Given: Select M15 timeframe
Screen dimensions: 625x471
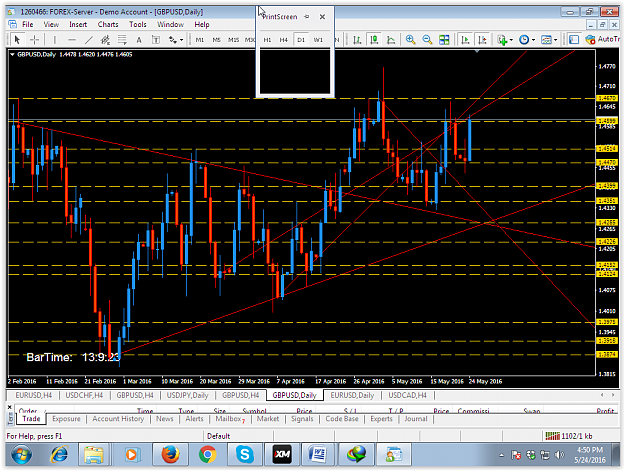Looking at the screenshot, I should click(233, 39).
